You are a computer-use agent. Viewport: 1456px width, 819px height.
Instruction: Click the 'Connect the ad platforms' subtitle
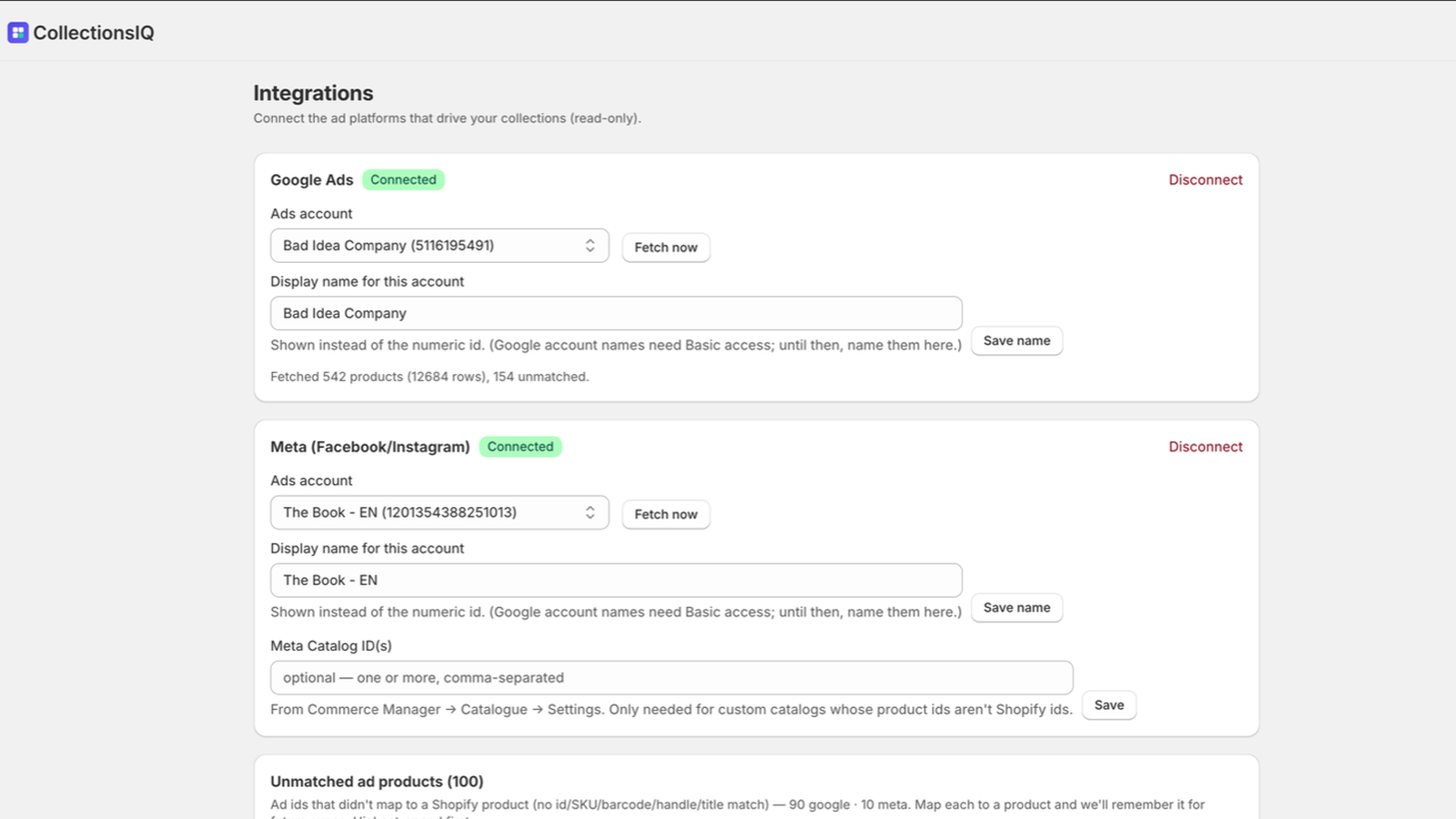(447, 118)
